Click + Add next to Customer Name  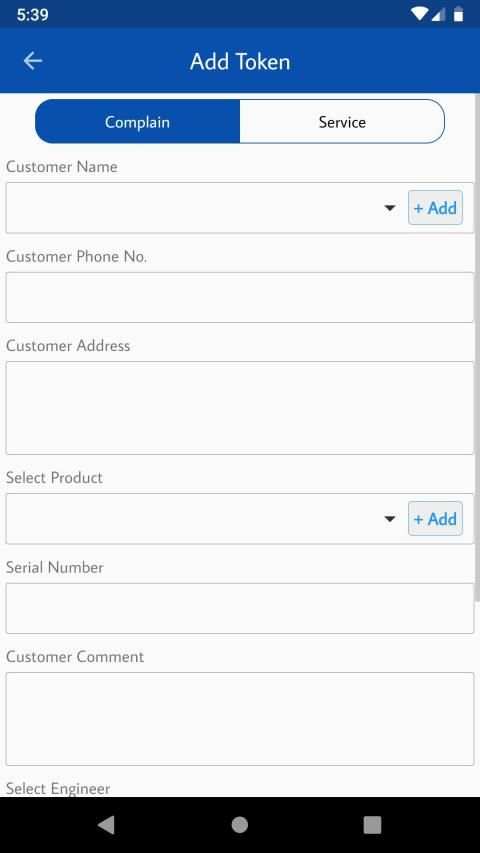[435, 208]
